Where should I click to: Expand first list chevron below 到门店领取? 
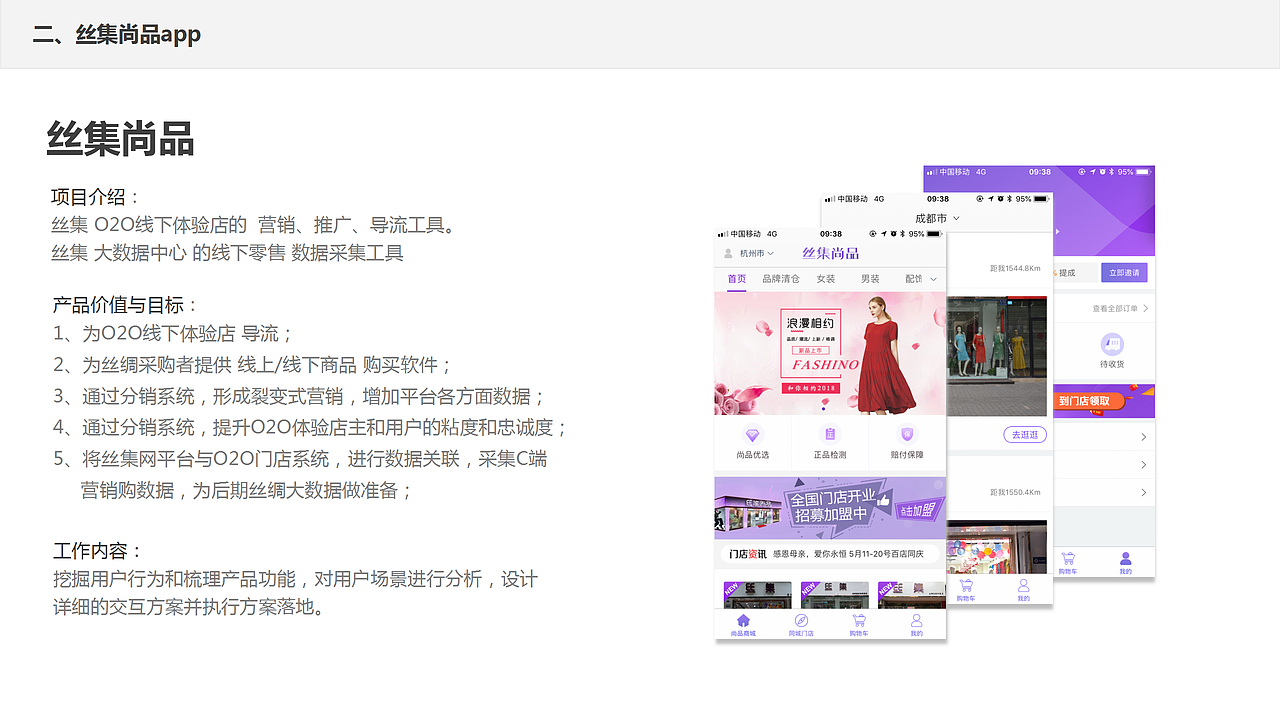click(x=1144, y=437)
